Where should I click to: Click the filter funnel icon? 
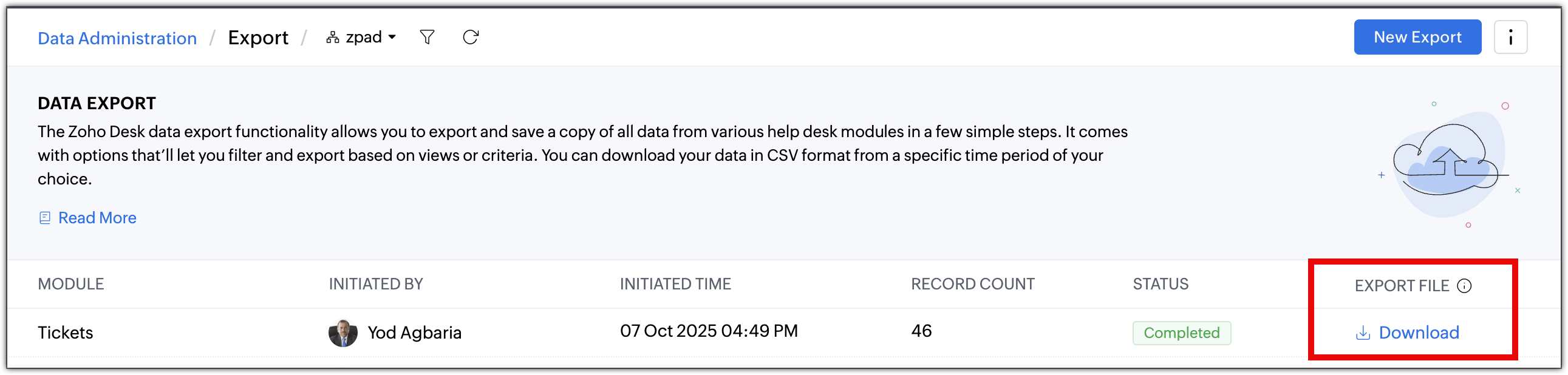[428, 38]
